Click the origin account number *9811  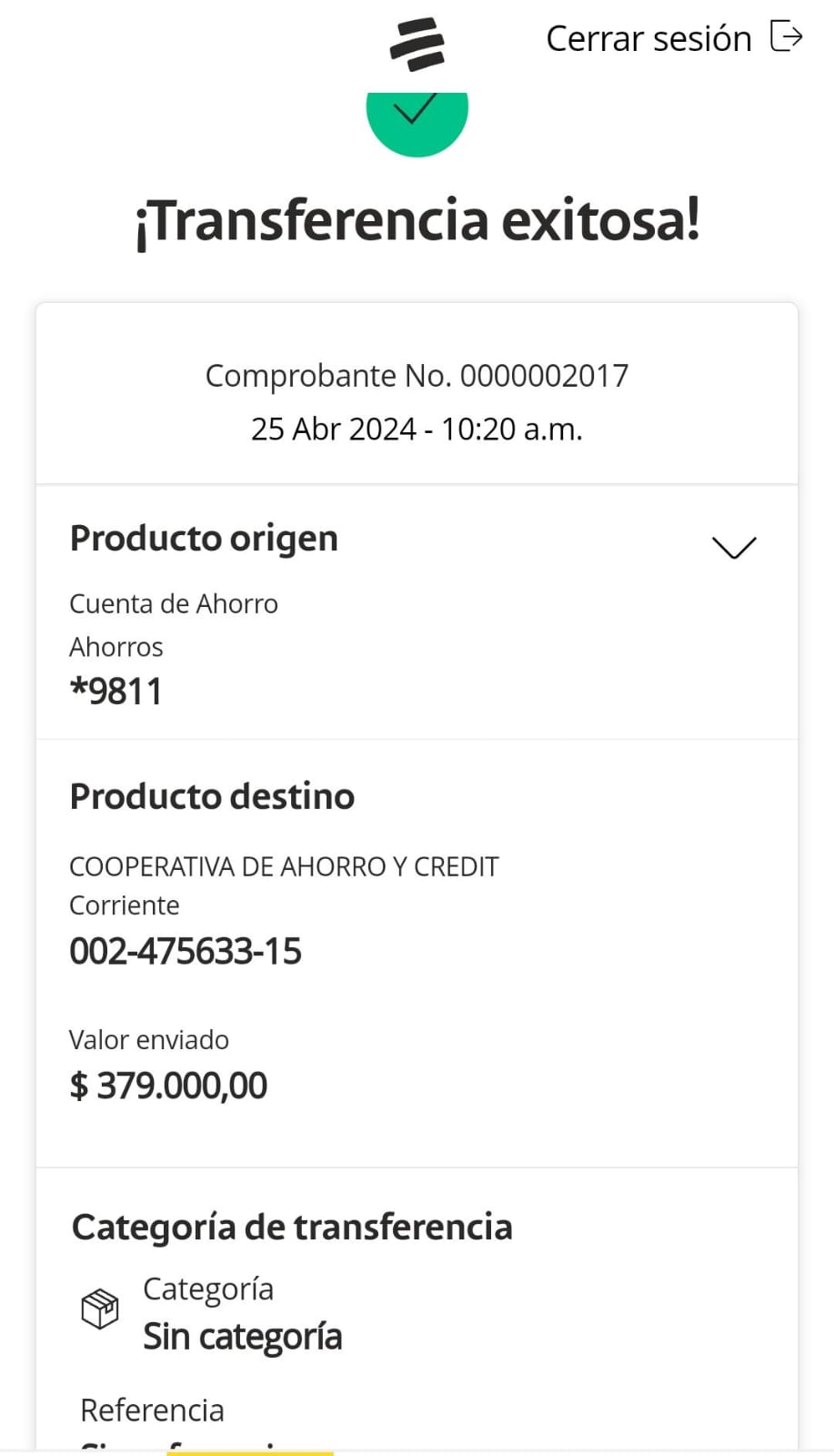[x=116, y=692]
